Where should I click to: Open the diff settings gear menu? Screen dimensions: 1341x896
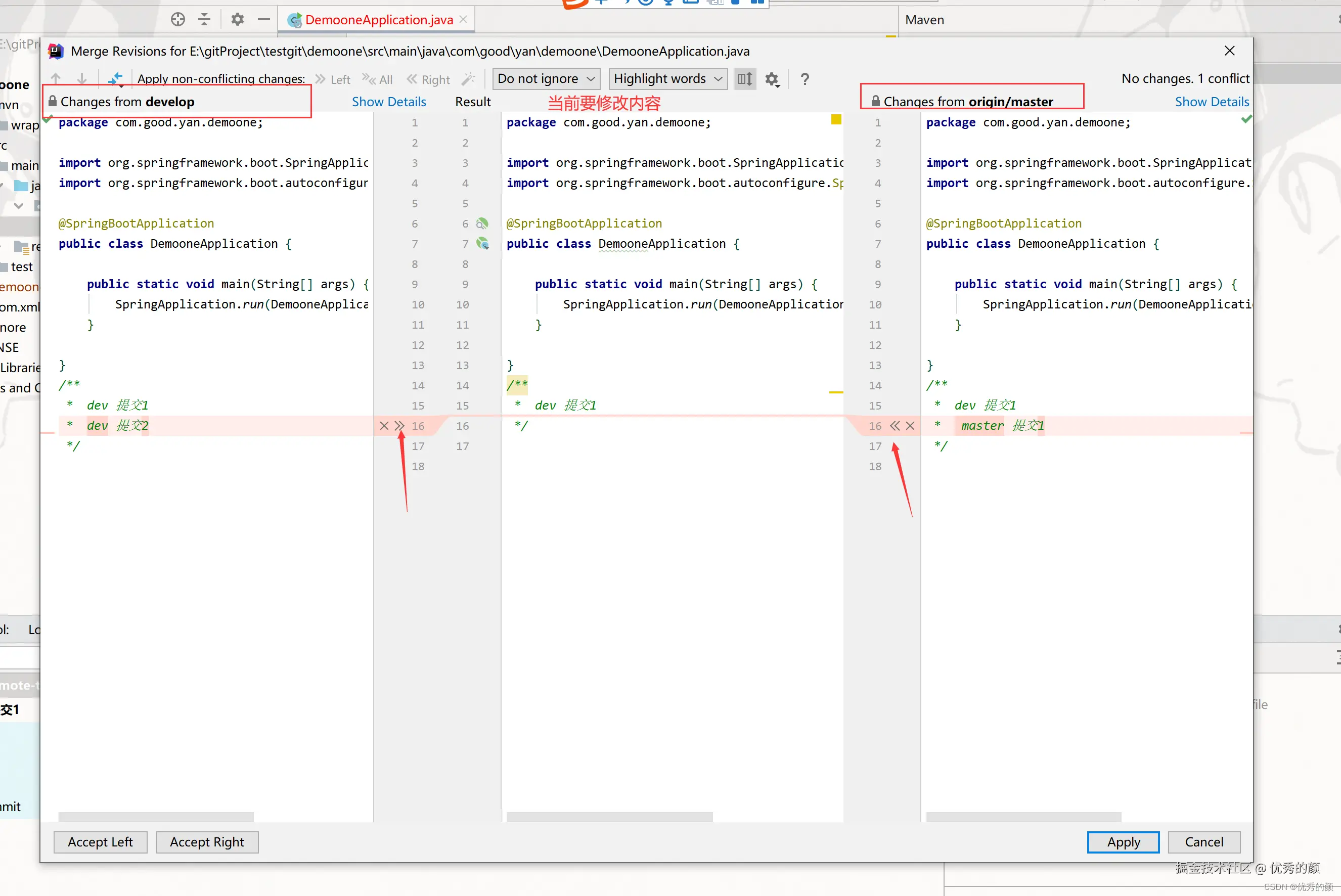[x=772, y=79]
